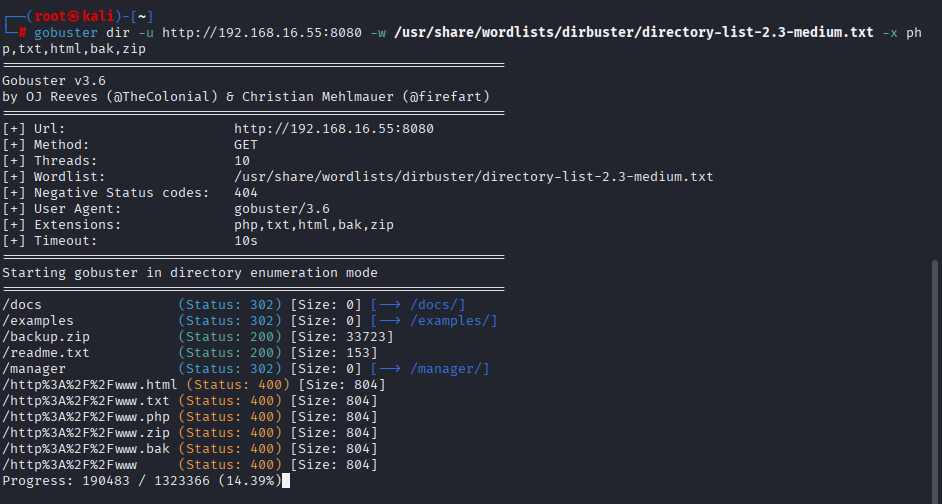Click the '/http%3A%2F%2Fwww.zip' result

click(x=86, y=433)
